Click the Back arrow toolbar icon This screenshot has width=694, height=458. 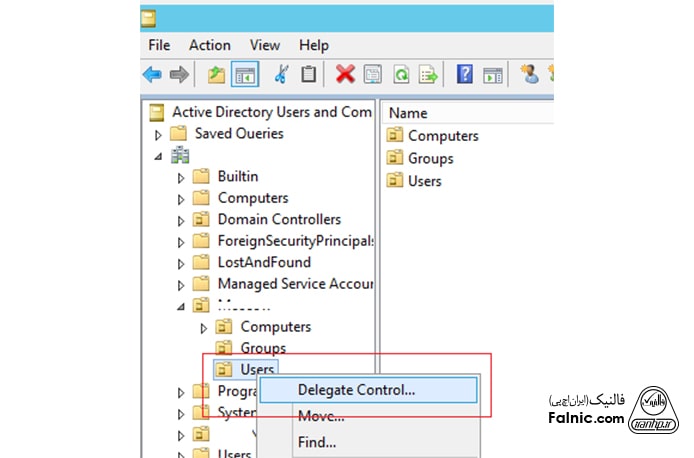pyautogui.click(x=152, y=74)
